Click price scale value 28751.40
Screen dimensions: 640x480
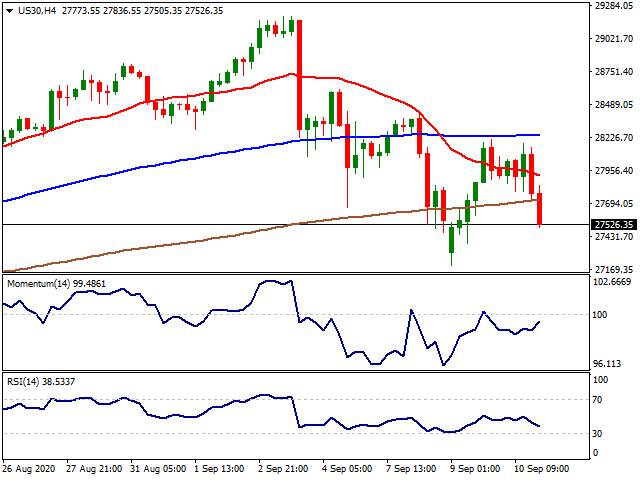coord(614,72)
